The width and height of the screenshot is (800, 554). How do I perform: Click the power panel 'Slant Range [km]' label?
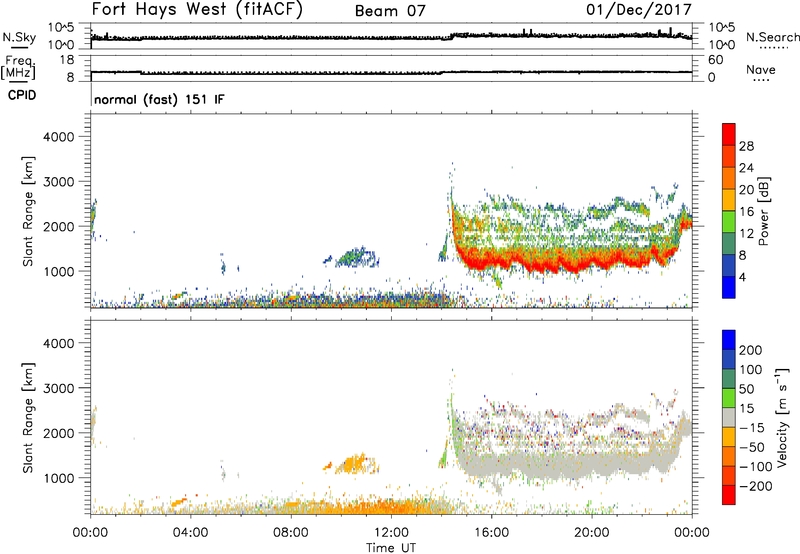[28, 211]
